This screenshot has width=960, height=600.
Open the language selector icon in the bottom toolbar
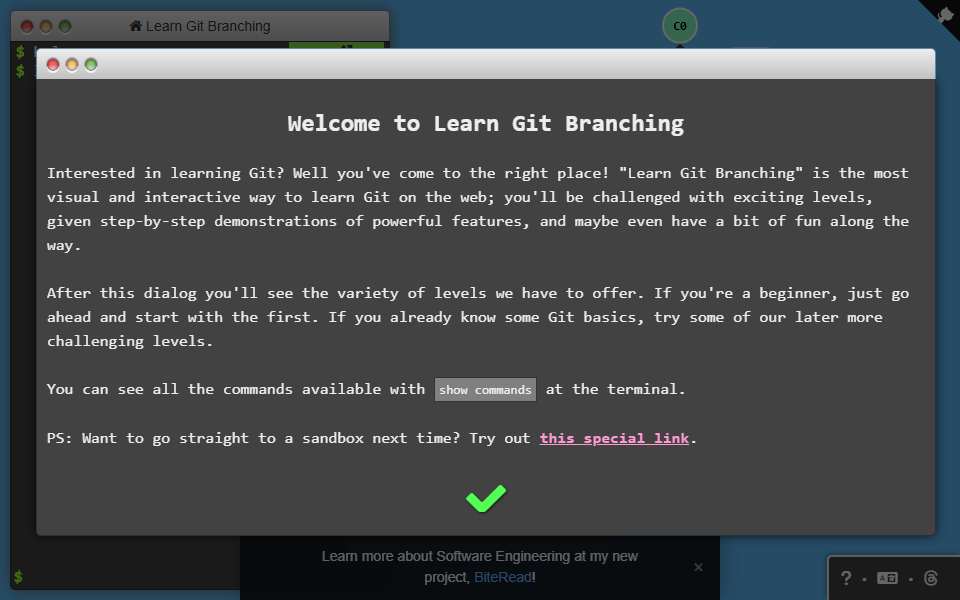(x=887, y=578)
